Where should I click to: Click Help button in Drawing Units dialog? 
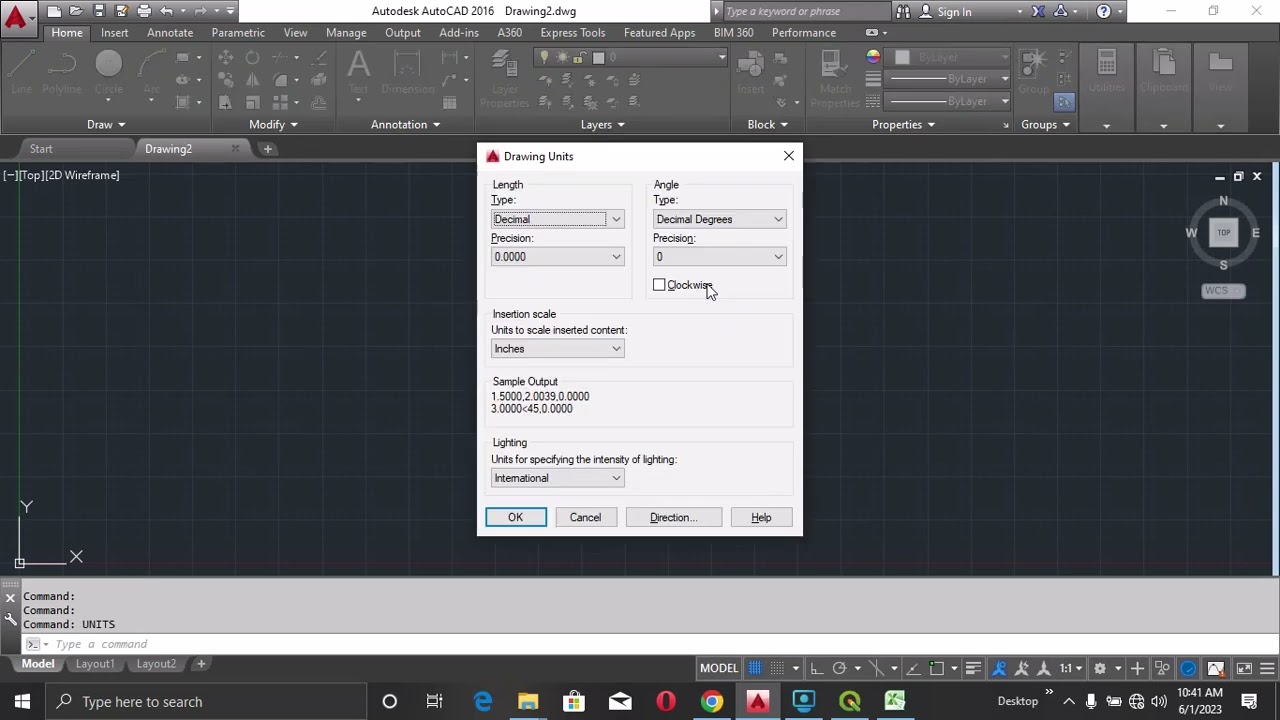point(761,518)
